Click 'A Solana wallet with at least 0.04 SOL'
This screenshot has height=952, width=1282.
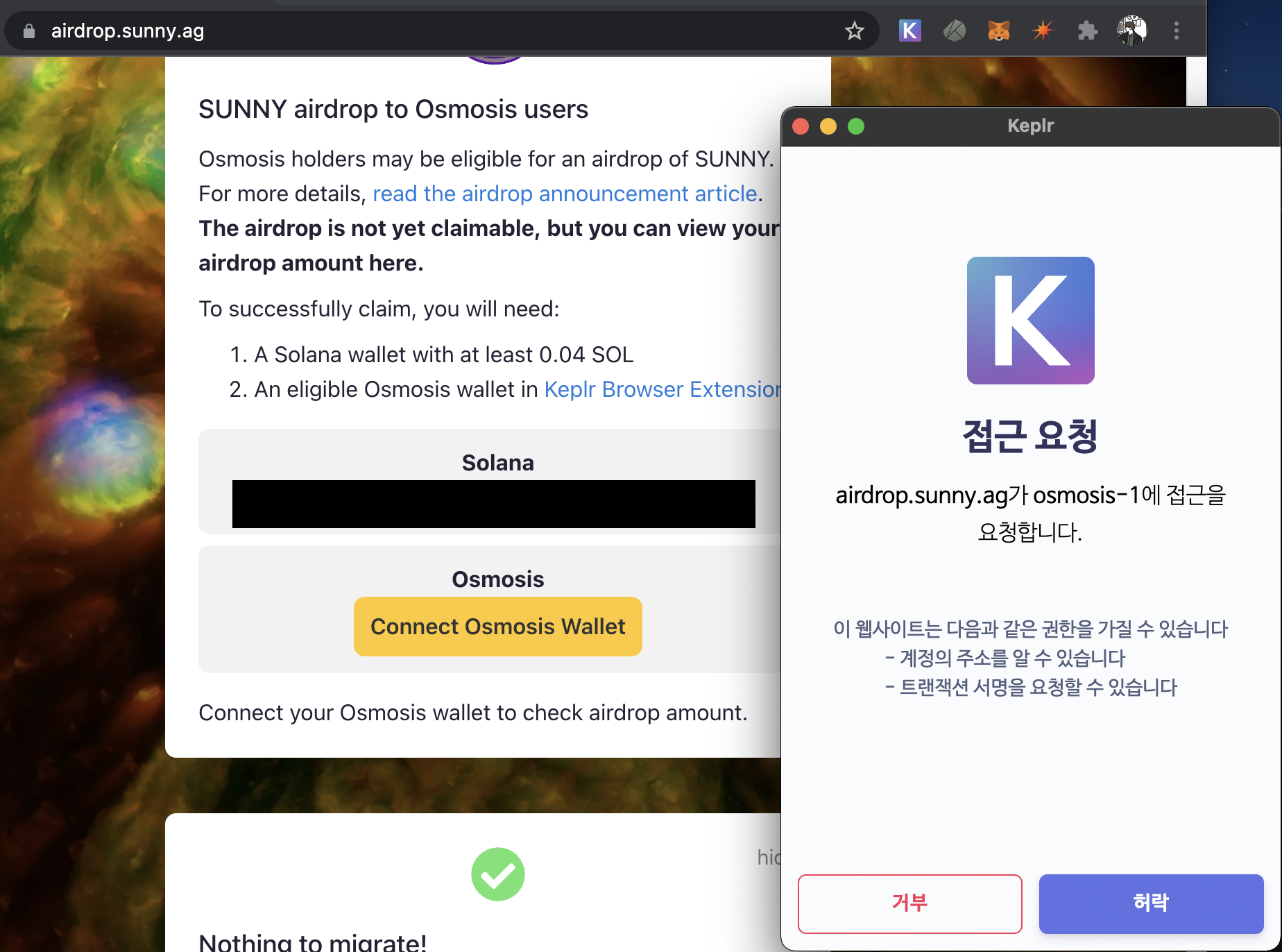pyautogui.click(x=444, y=355)
